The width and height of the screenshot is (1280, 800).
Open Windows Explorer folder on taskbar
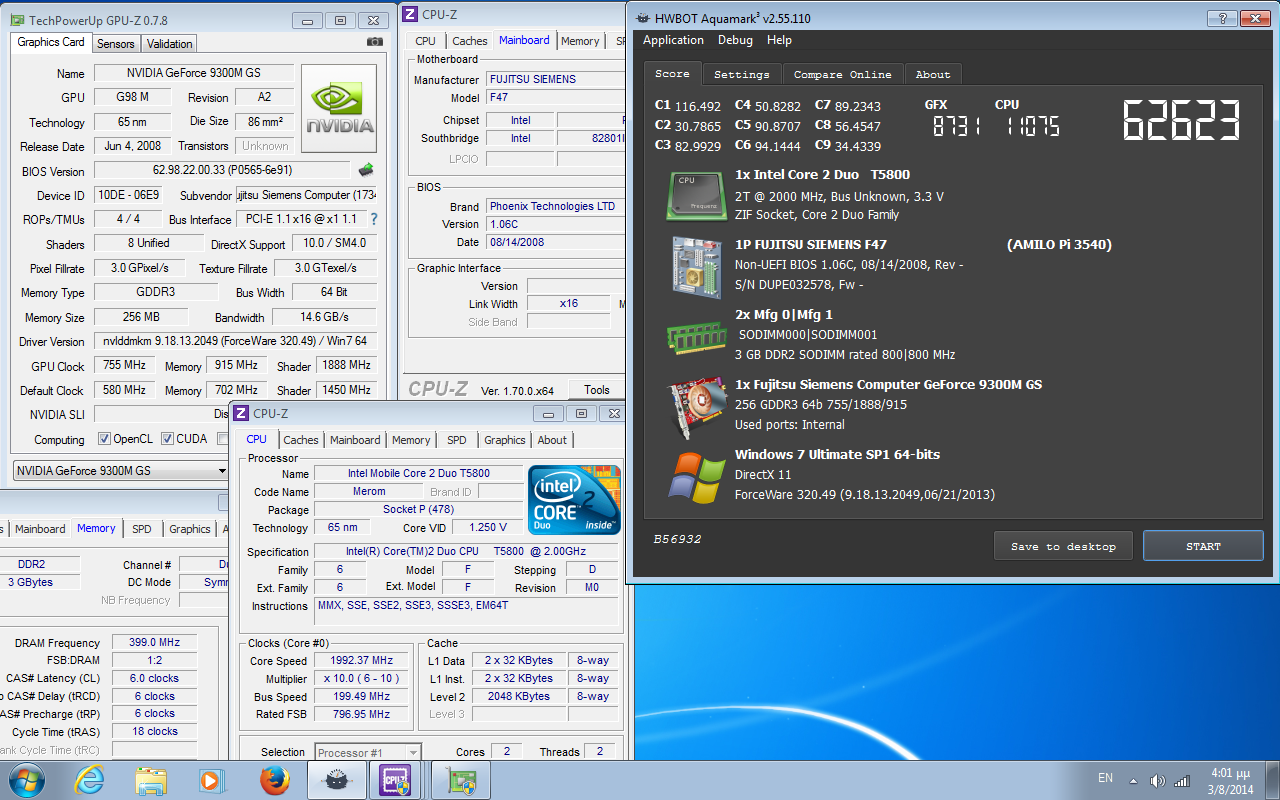point(151,780)
